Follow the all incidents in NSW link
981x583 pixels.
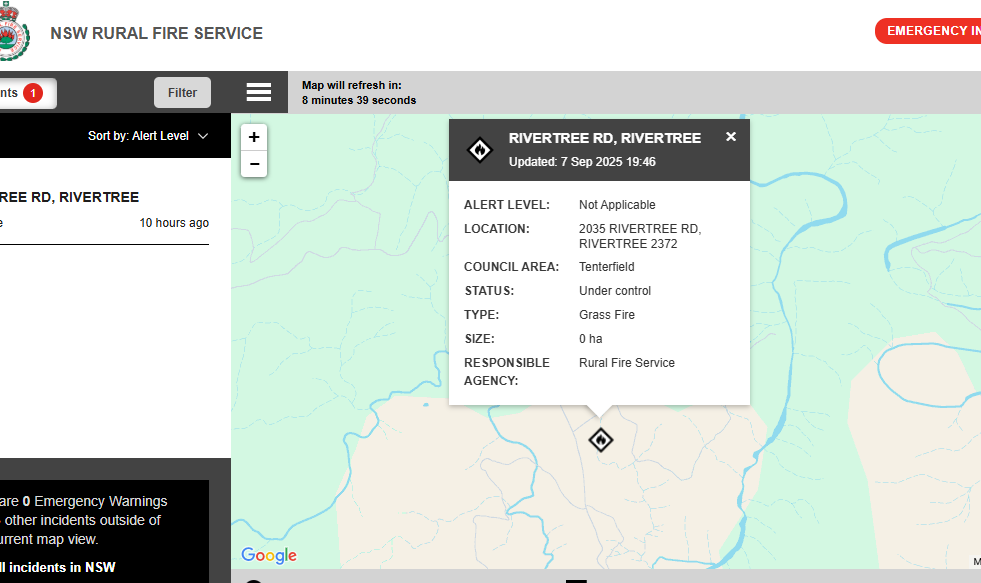coord(57,567)
